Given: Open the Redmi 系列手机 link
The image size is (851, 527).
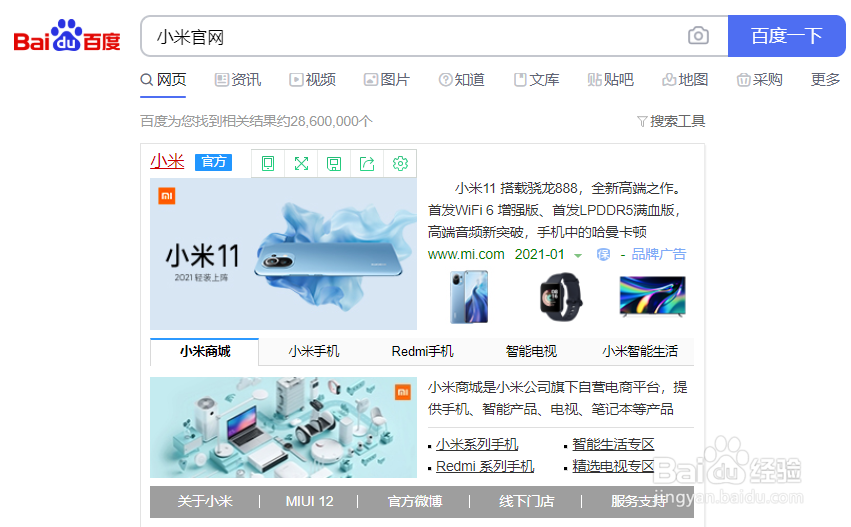Looking at the screenshot, I should [485, 466].
